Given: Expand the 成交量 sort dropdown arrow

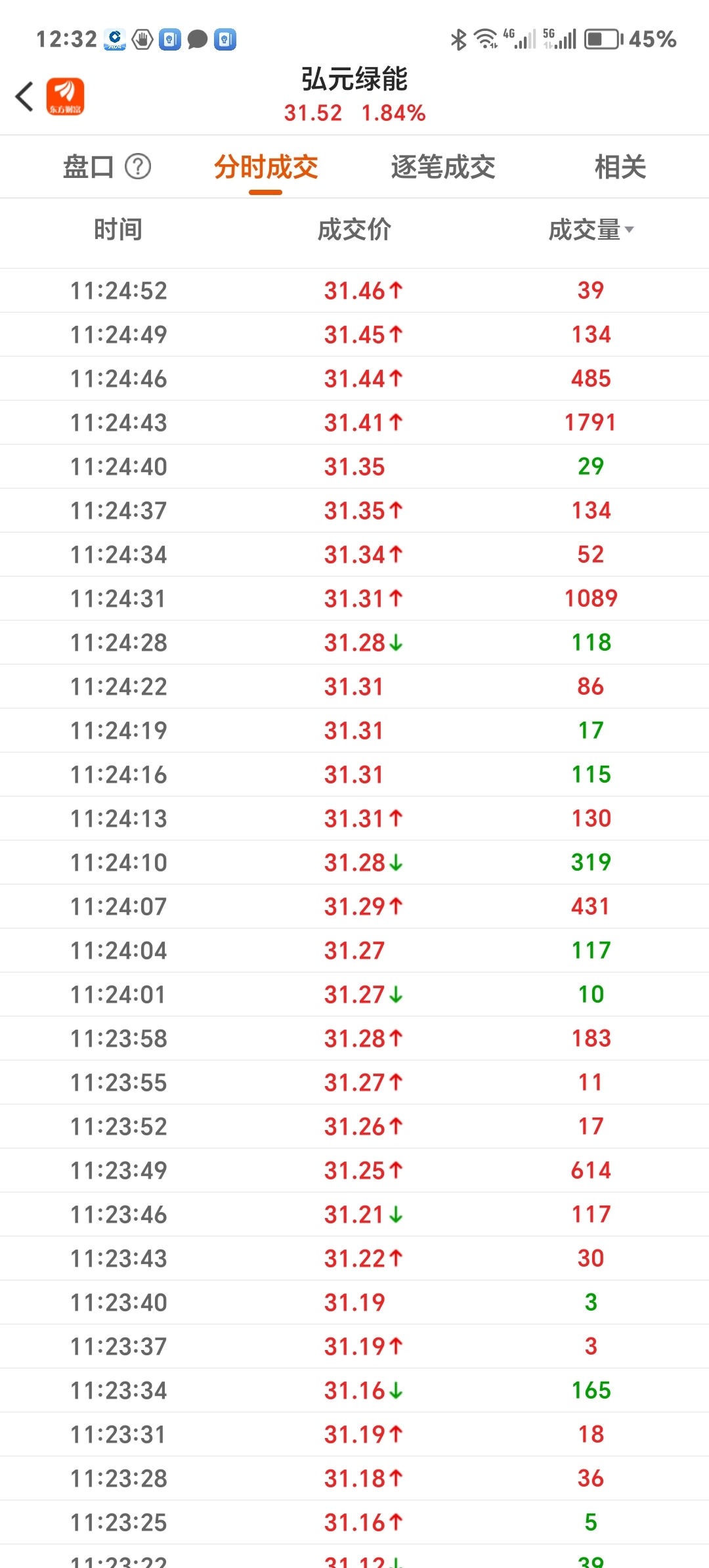Looking at the screenshot, I should pos(630,230).
